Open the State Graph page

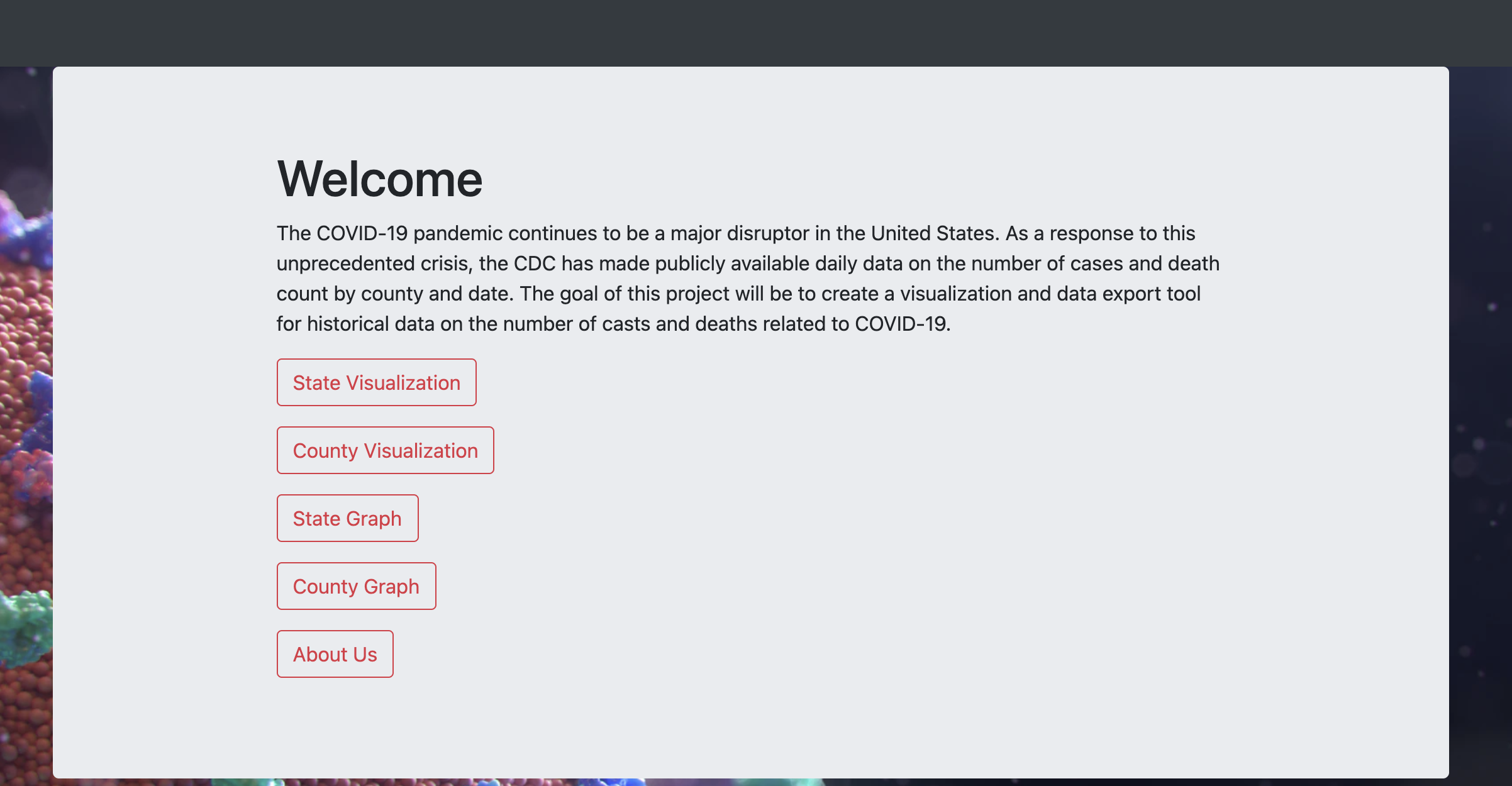pos(347,518)
